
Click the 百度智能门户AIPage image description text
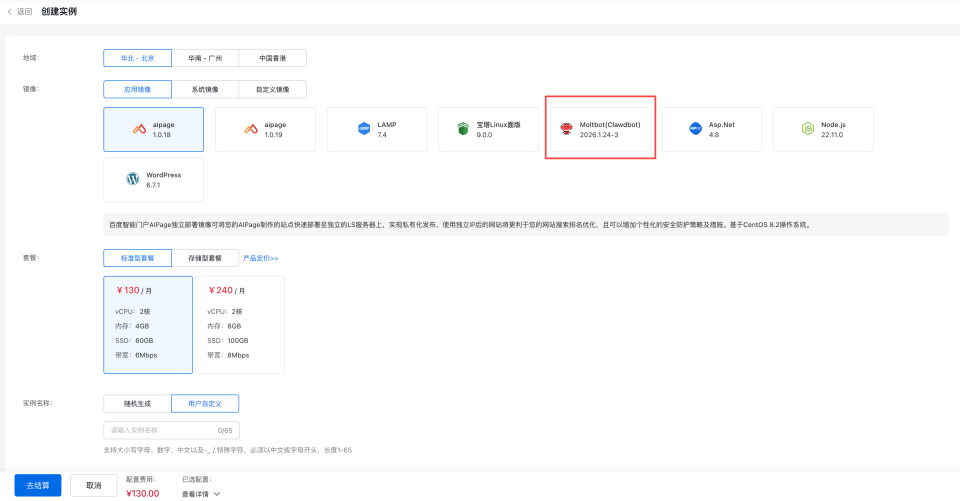pos(460,225)
